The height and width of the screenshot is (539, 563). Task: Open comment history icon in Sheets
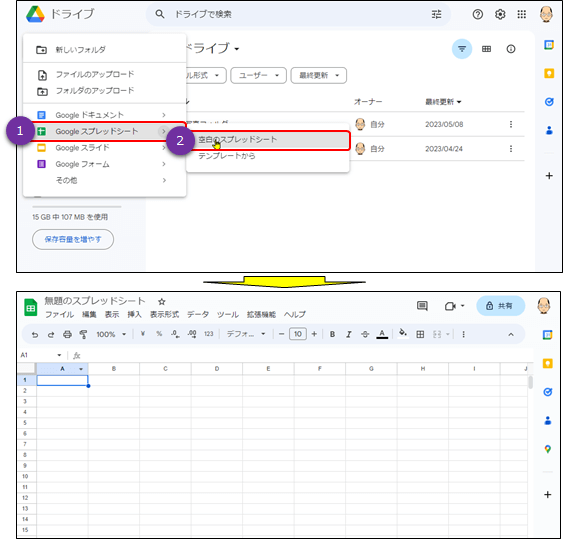422,306
